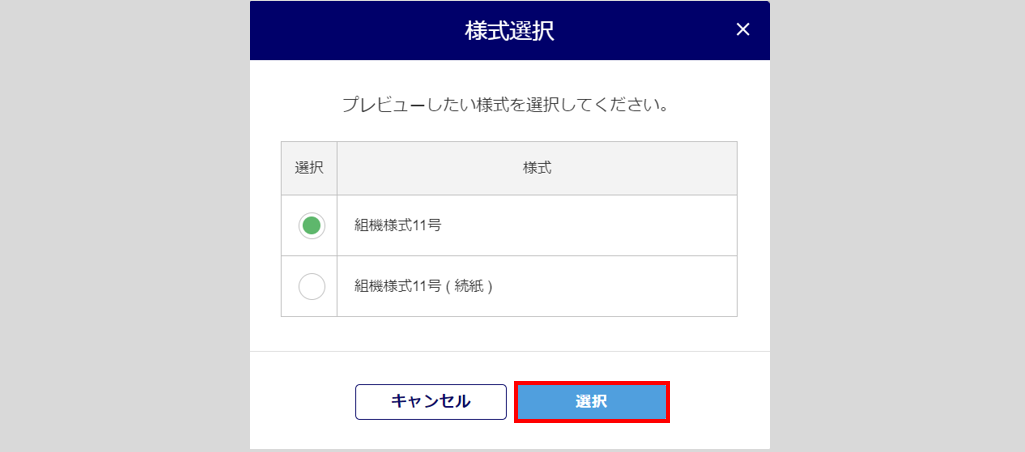Click blank footer area left of キャンセル

300,402
